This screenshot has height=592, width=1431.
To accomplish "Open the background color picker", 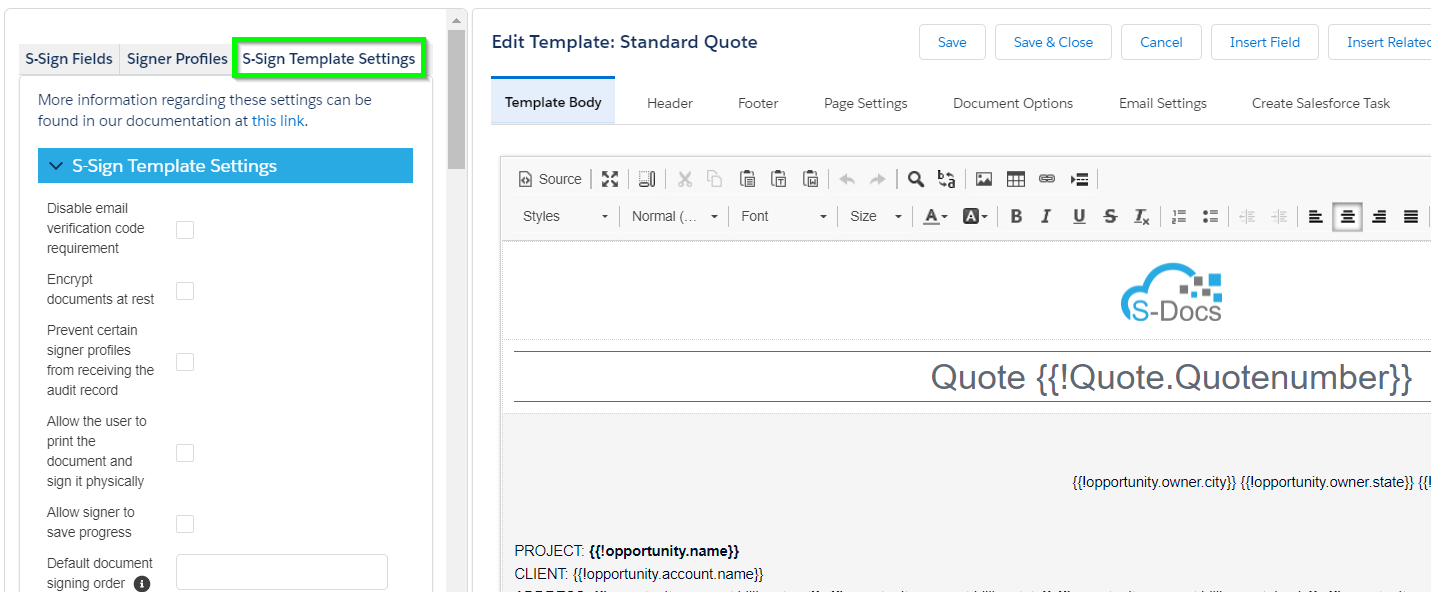I will (x=975, y=216).
